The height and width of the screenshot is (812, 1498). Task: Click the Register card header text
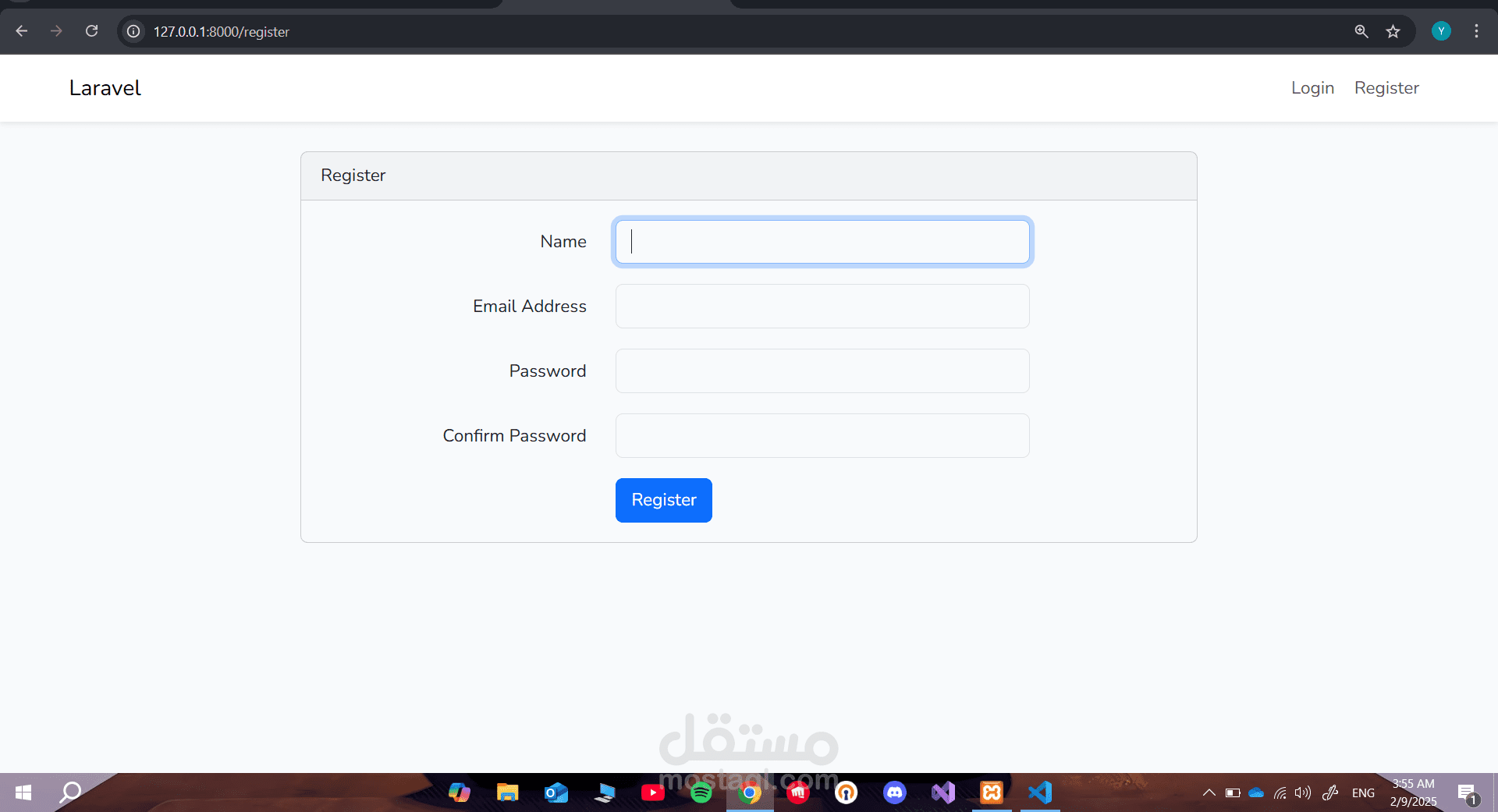coord(353,176)
